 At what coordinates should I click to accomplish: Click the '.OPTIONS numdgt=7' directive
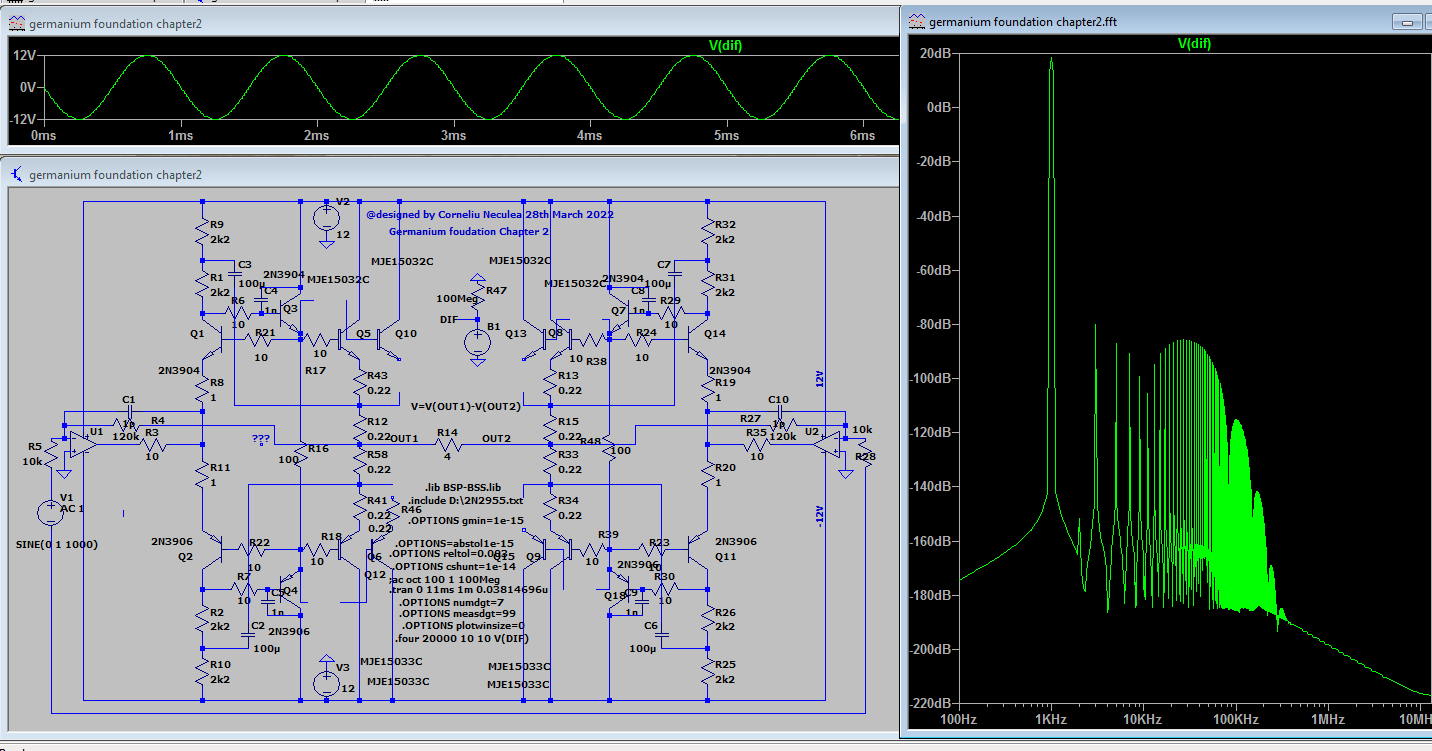coord(451,603)
